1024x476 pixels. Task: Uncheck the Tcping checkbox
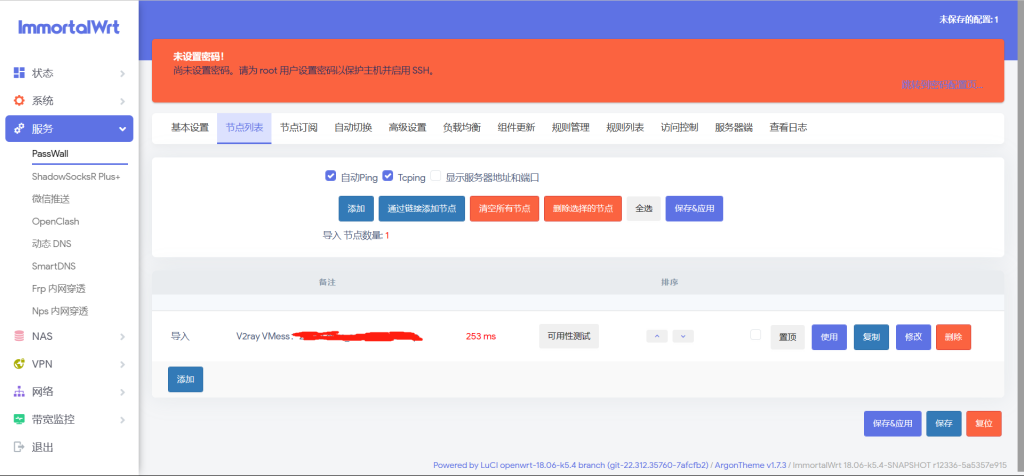tap(388, 176)
